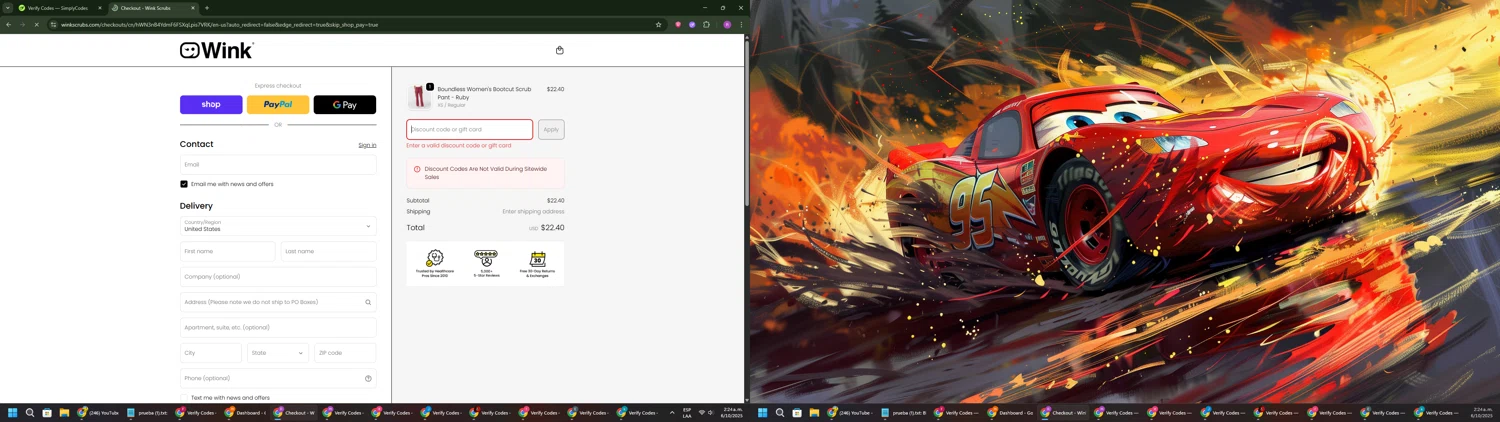Click the ESP LAA language indicator
This screenshot has height=422, width=1500.
coord(687,412)
